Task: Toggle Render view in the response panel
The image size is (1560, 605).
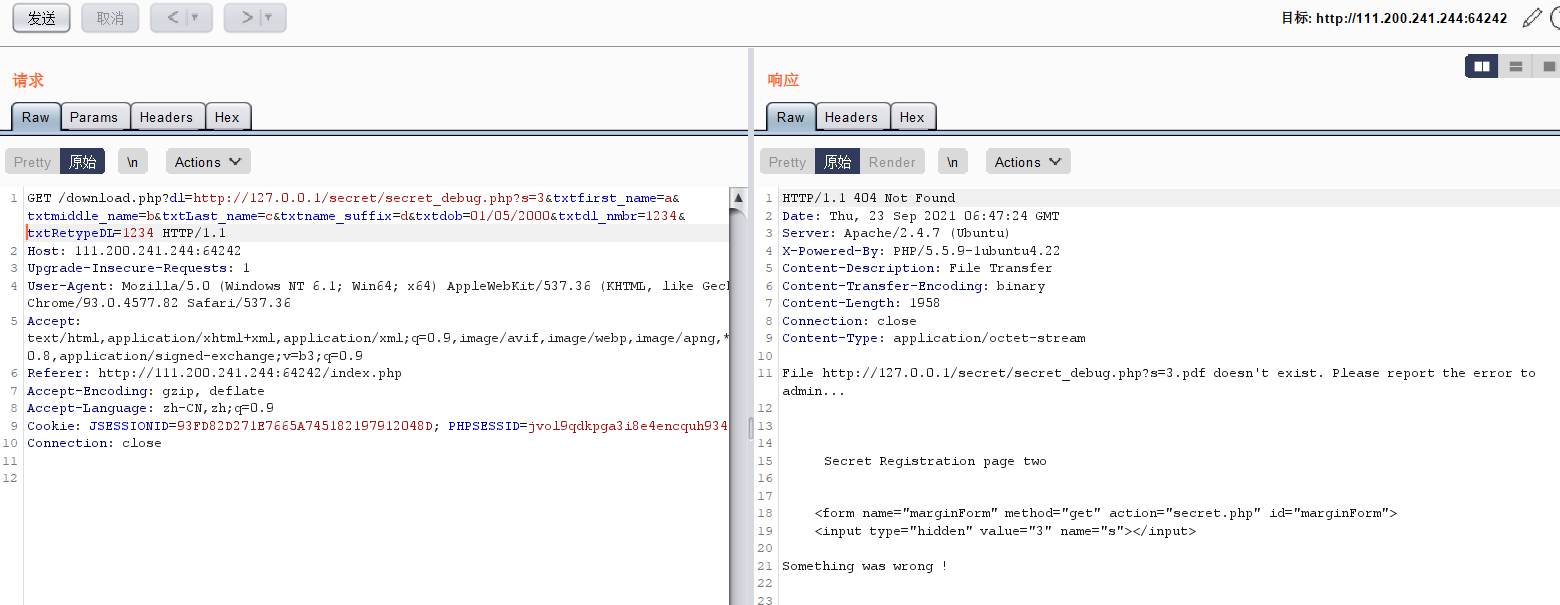Action: click(x=892, y=162)
